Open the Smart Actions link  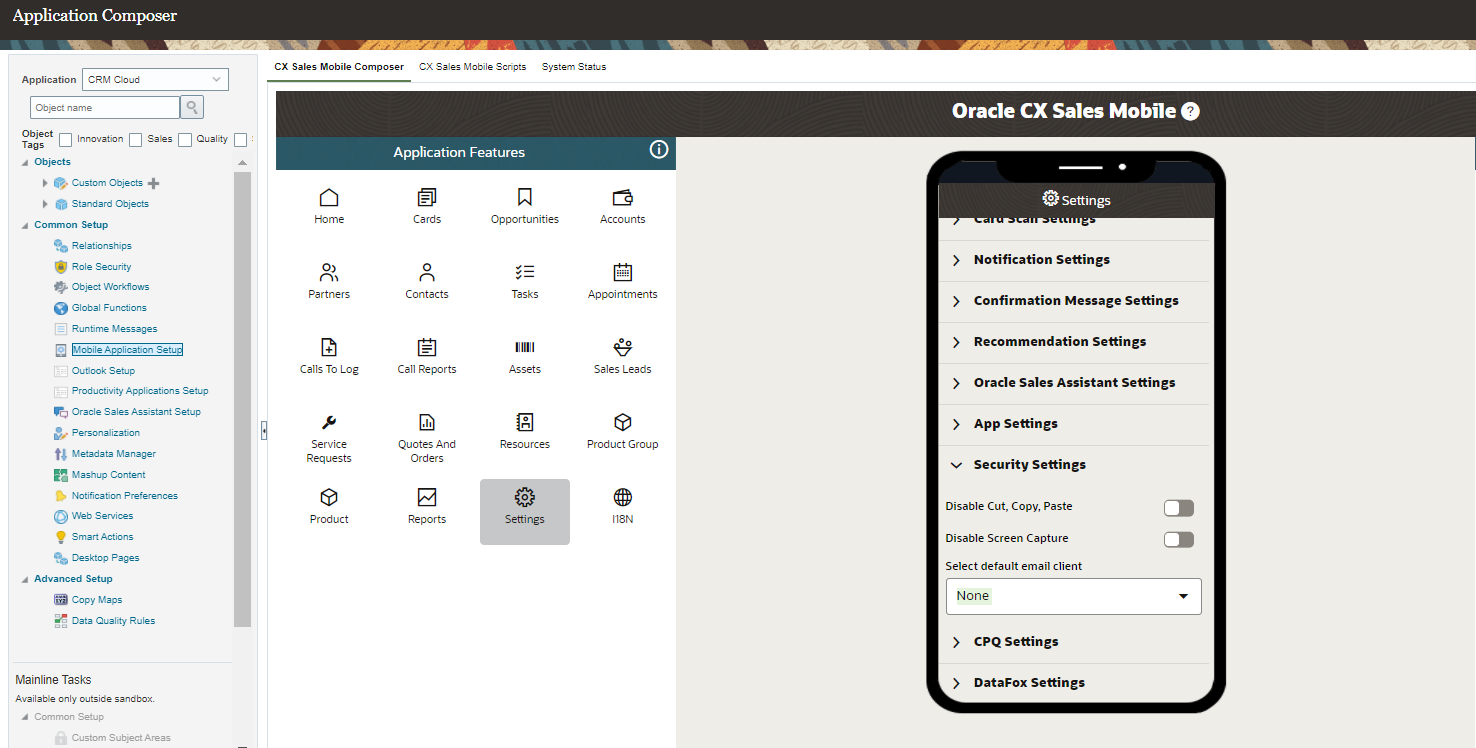pyautogui.click(x=102, y=537)
